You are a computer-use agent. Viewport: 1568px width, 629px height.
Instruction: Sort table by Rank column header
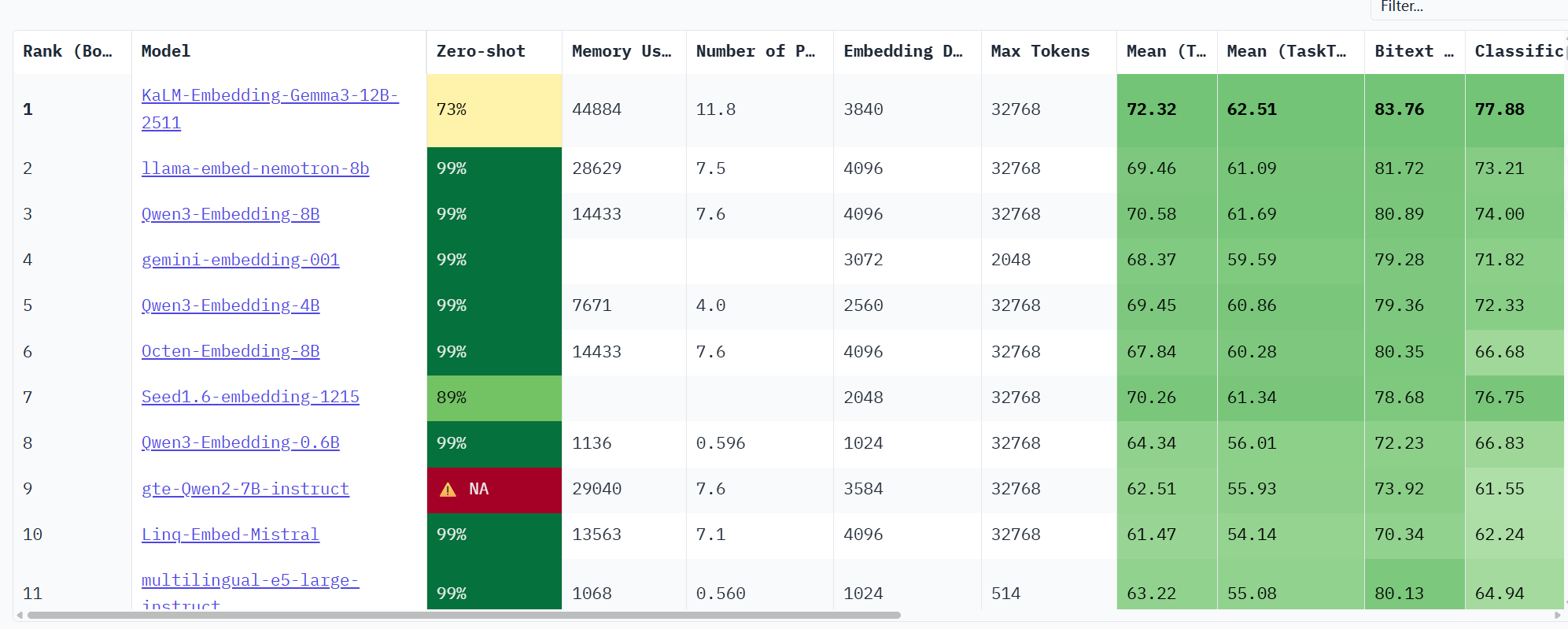tap(68, 51)
